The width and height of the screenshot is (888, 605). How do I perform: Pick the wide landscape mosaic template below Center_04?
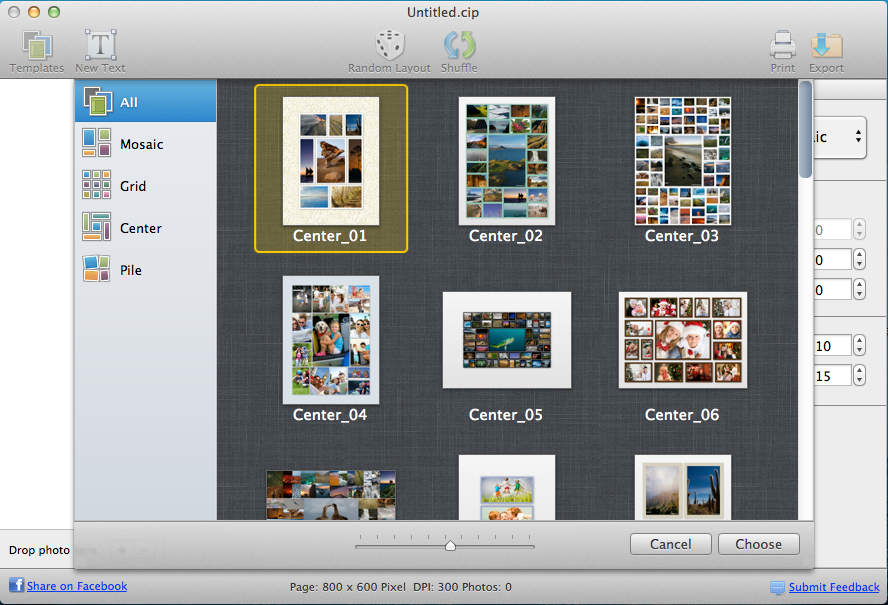coord(331,495)
